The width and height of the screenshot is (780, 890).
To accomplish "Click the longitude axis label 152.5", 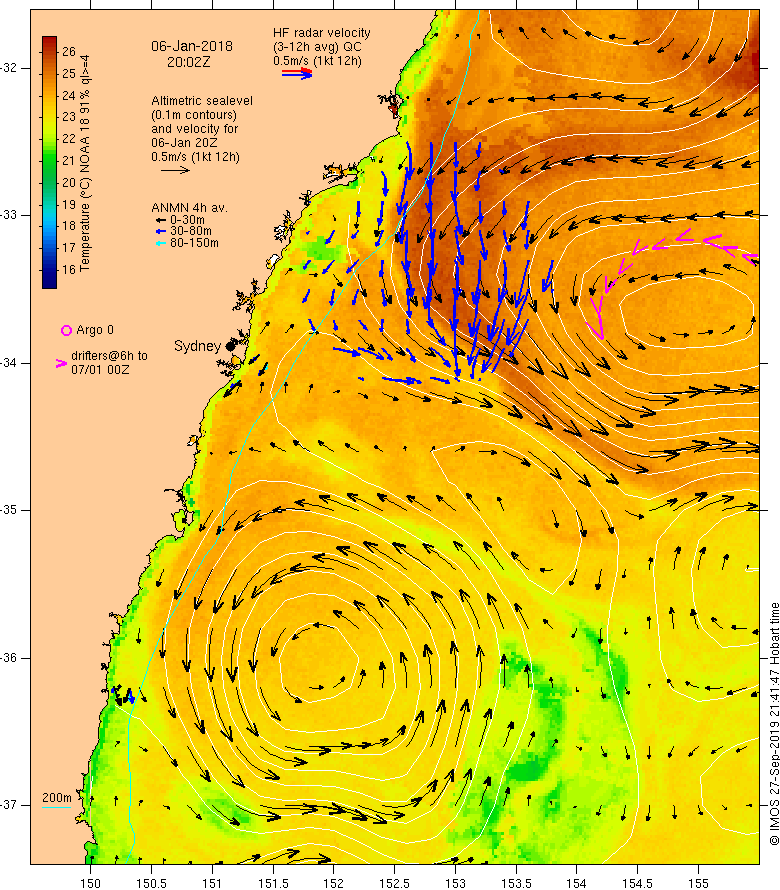I will coord(394,883).
